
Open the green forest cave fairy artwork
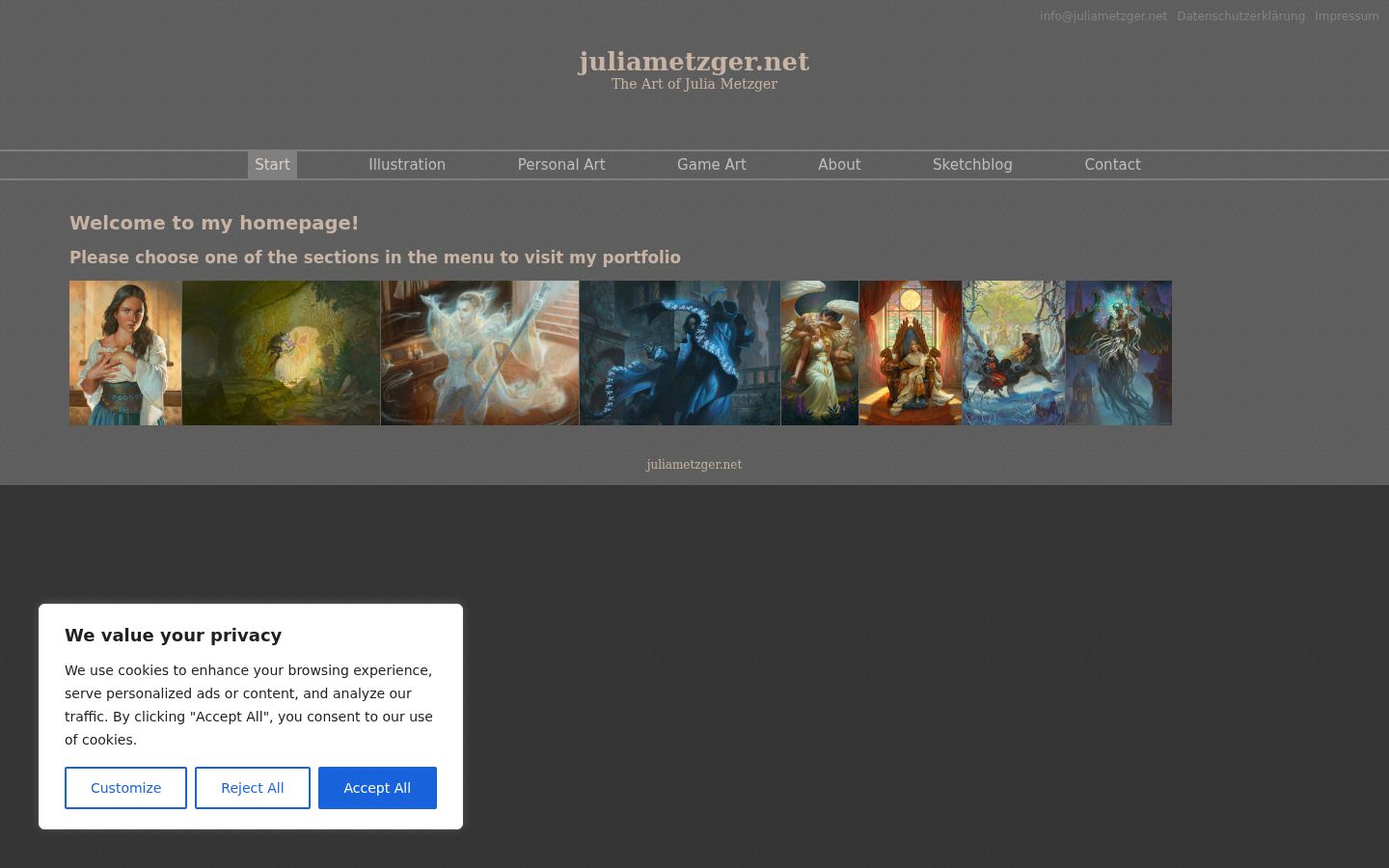[x=281, y=353]
